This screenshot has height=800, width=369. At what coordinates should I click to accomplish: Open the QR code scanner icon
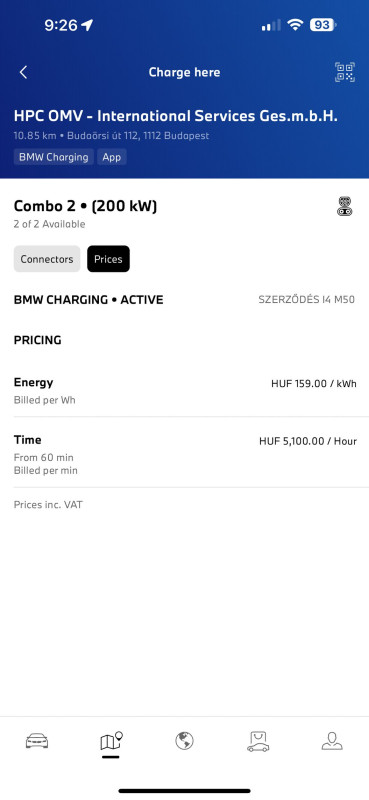point(345,72)
